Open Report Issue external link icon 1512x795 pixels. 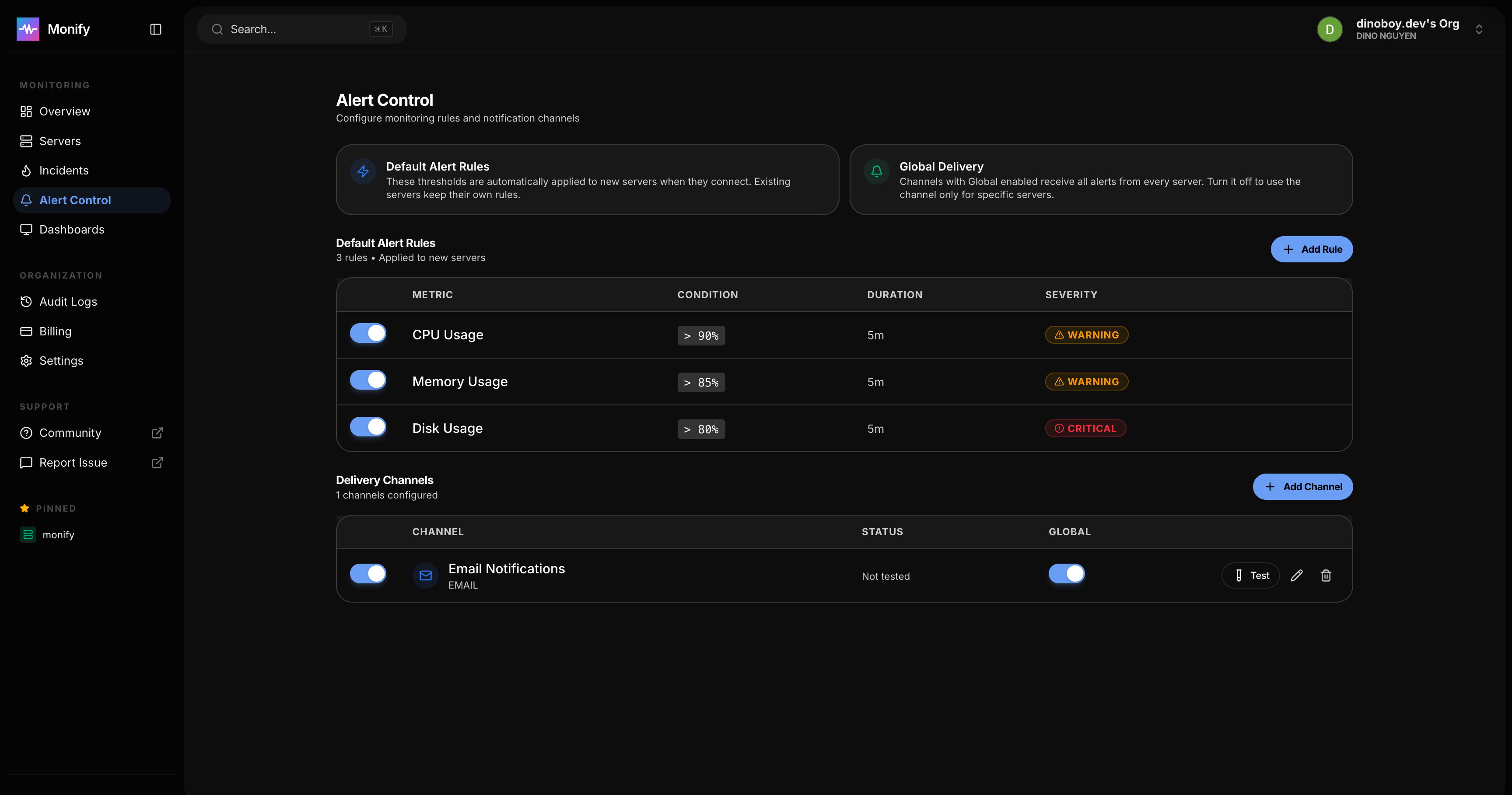pyautogui.click(x=157, y=463)
